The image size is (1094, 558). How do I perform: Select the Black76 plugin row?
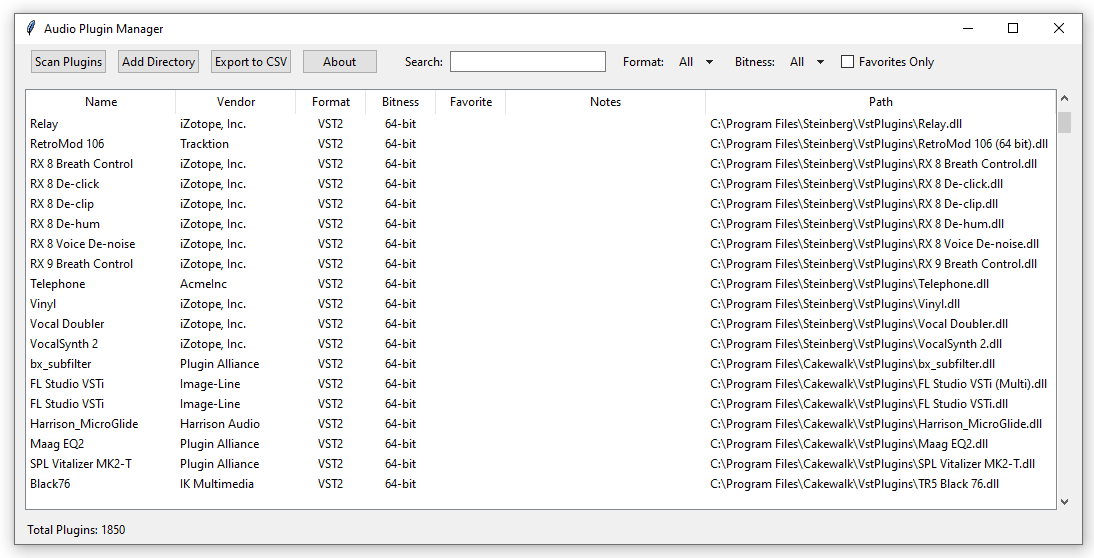pyautogui.click(x=541, y=484)
